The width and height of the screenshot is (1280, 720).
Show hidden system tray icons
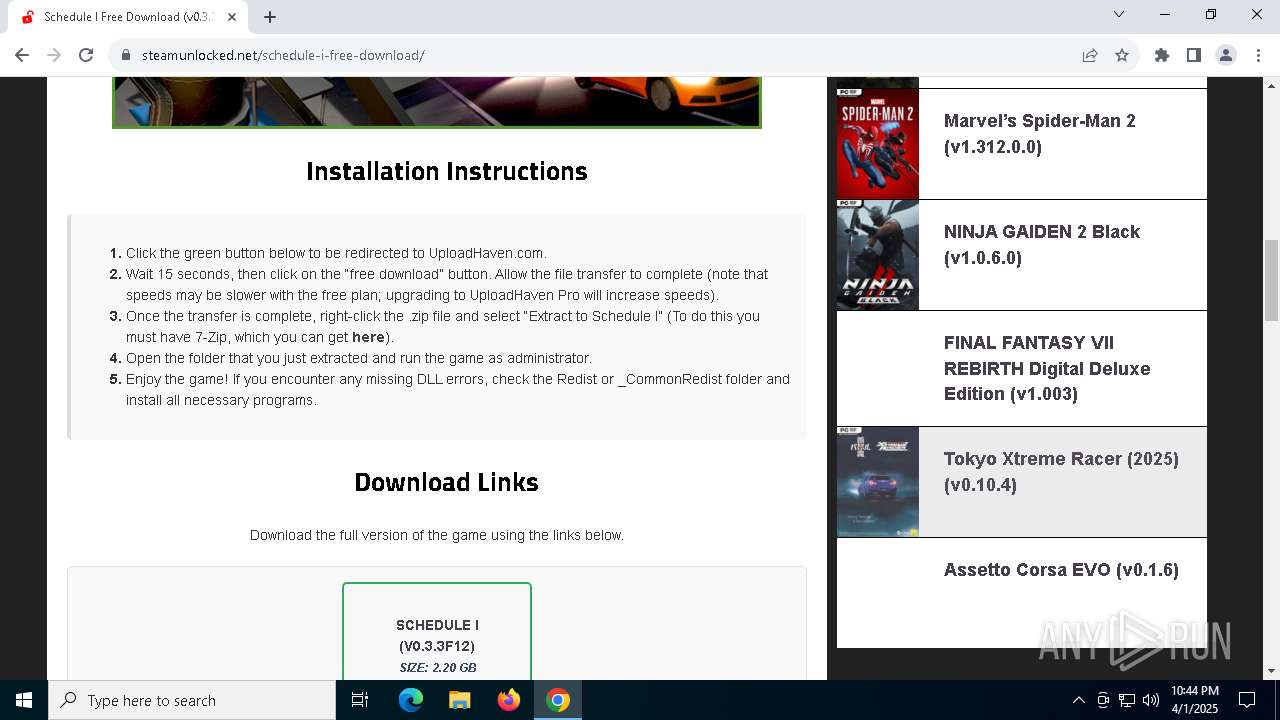point(1078,700)
